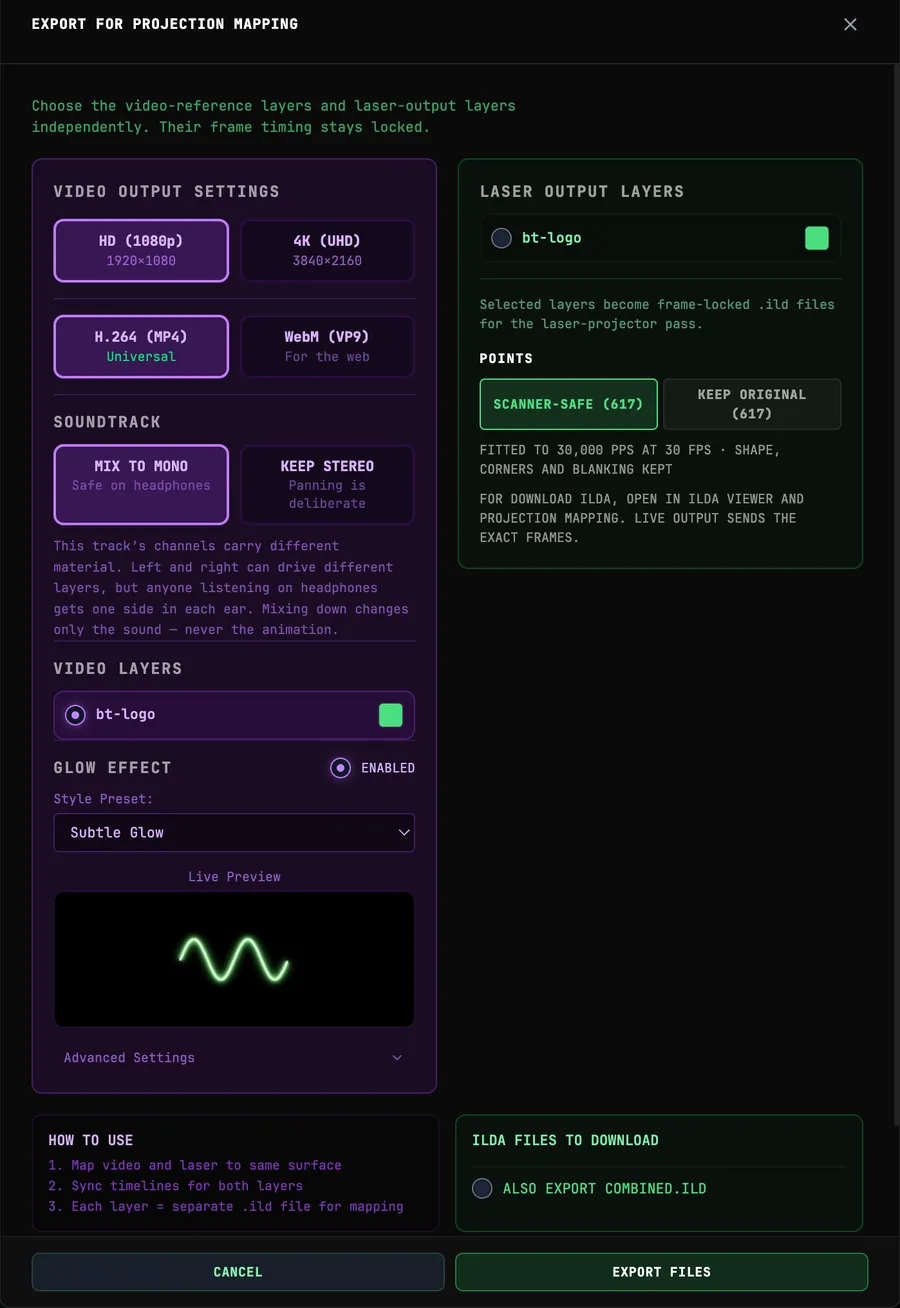Open green color swatch of bt-logo laser layer
This screenshot has width=900, height=1308.
tap(817, 238)
